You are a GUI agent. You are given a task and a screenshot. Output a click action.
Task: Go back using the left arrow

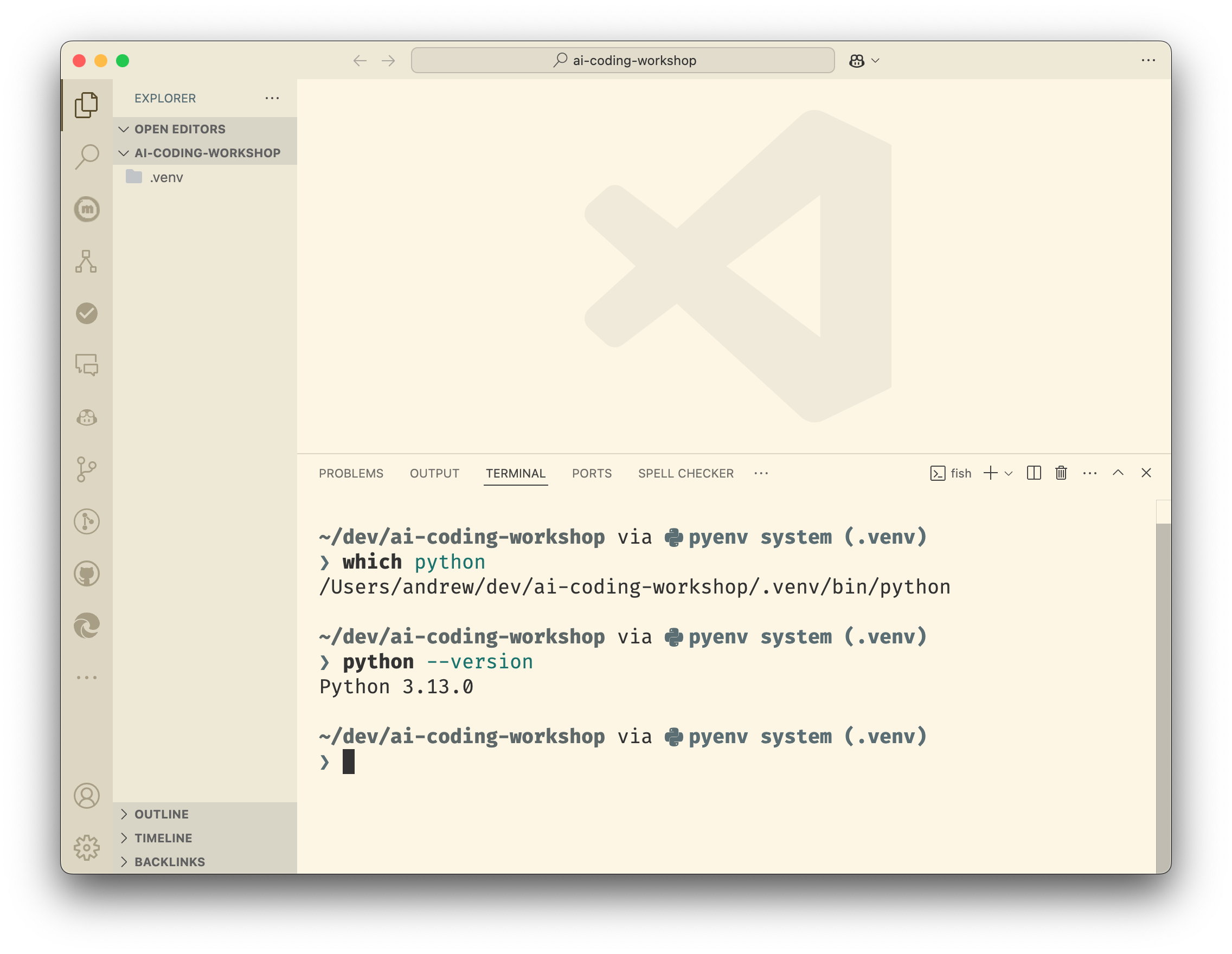(360, 60)
